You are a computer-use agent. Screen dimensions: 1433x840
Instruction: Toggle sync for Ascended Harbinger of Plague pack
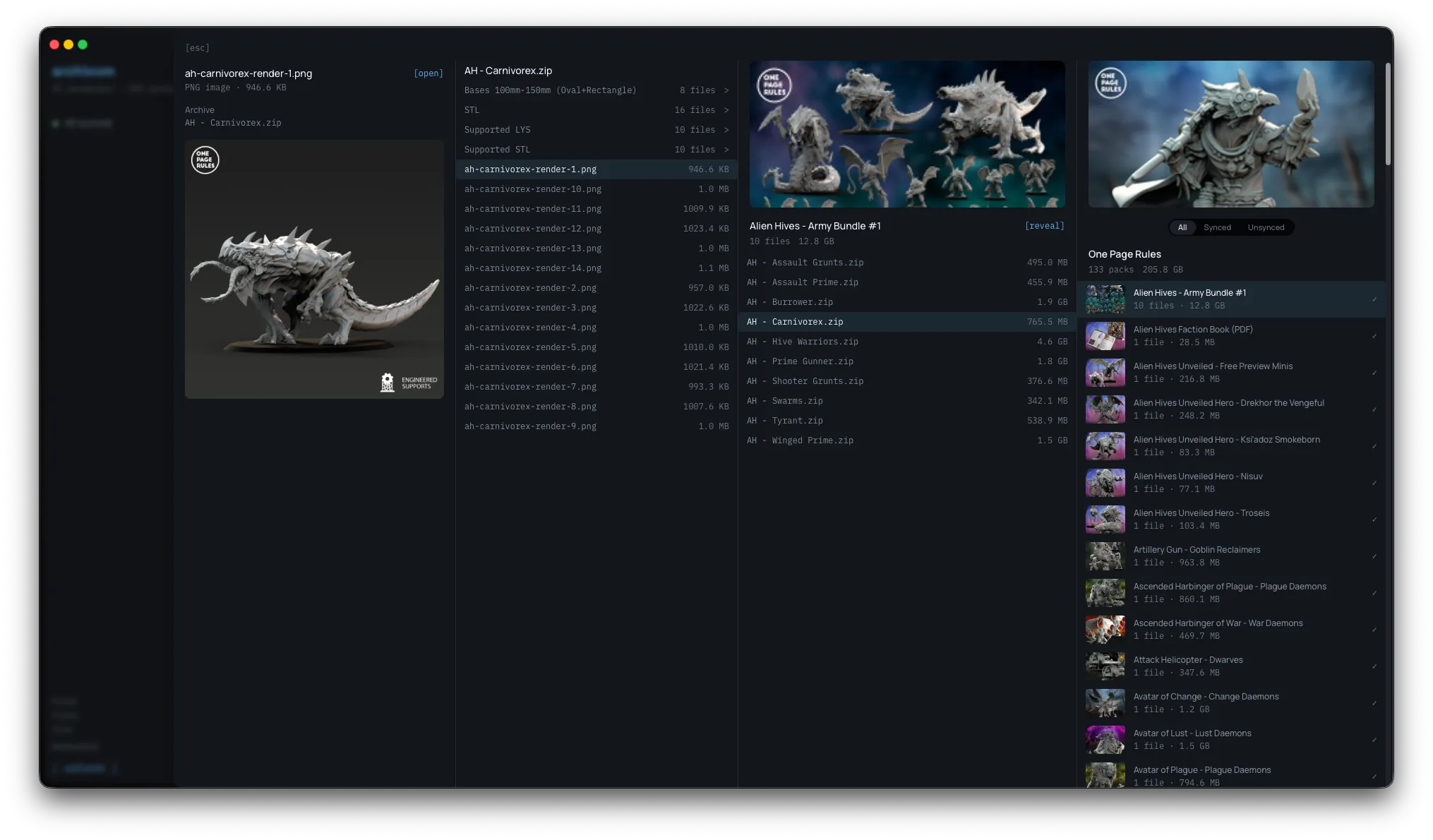click(1374, 594)
